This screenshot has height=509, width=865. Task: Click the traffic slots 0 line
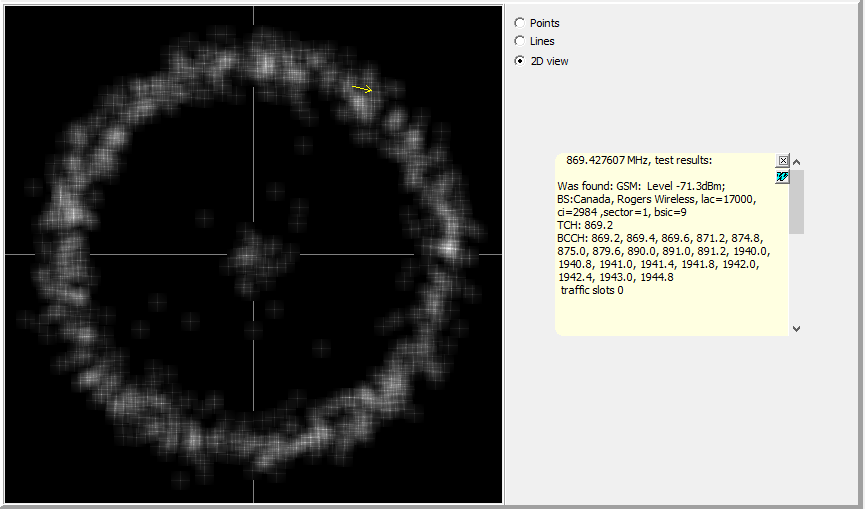[592, 290]
